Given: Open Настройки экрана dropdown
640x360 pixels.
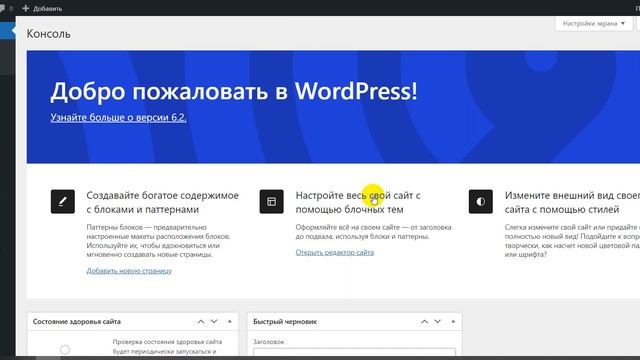Looking at the screenshot, I should click(593, 23).
